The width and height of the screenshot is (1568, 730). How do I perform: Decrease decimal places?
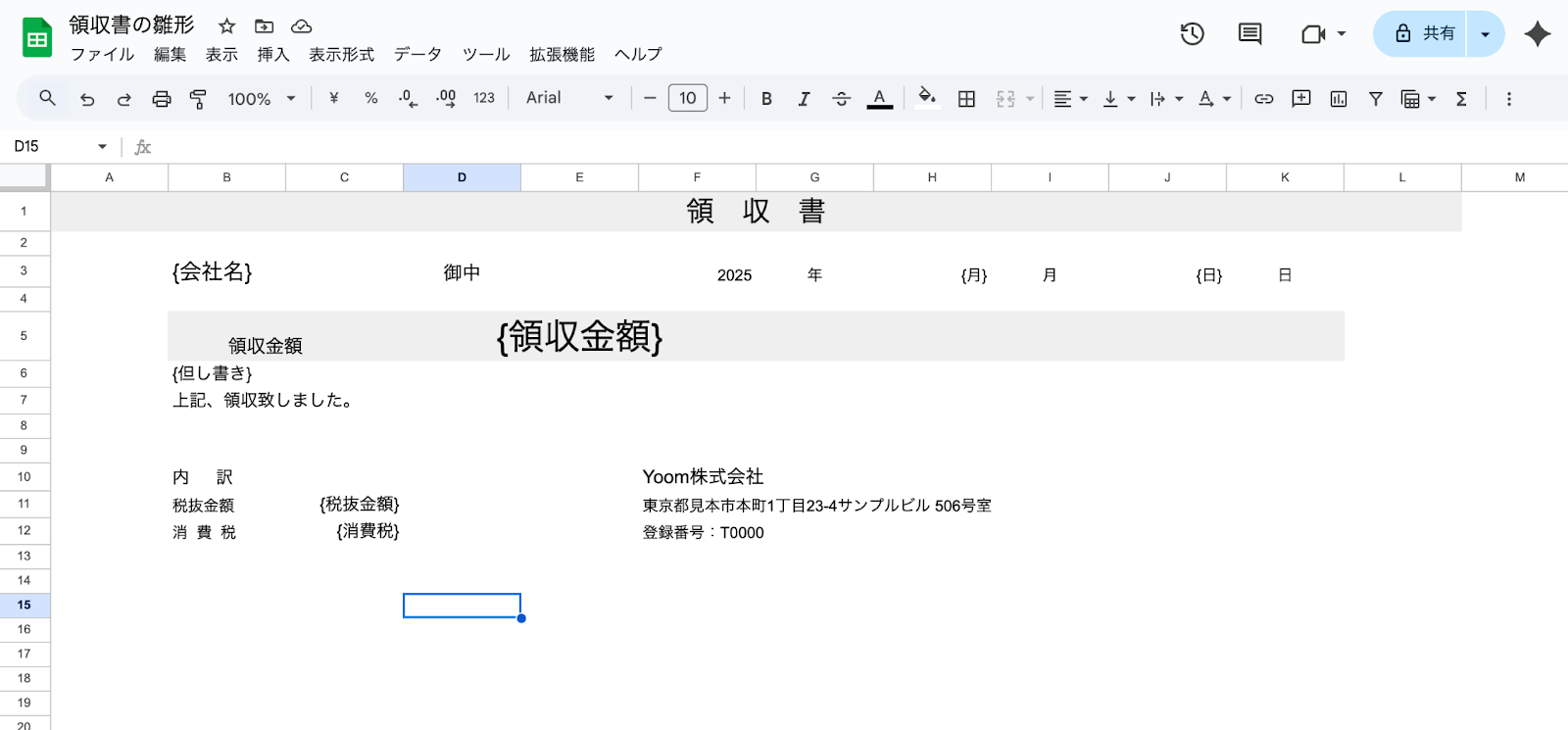pyautogui.click(x=408, y=98)
